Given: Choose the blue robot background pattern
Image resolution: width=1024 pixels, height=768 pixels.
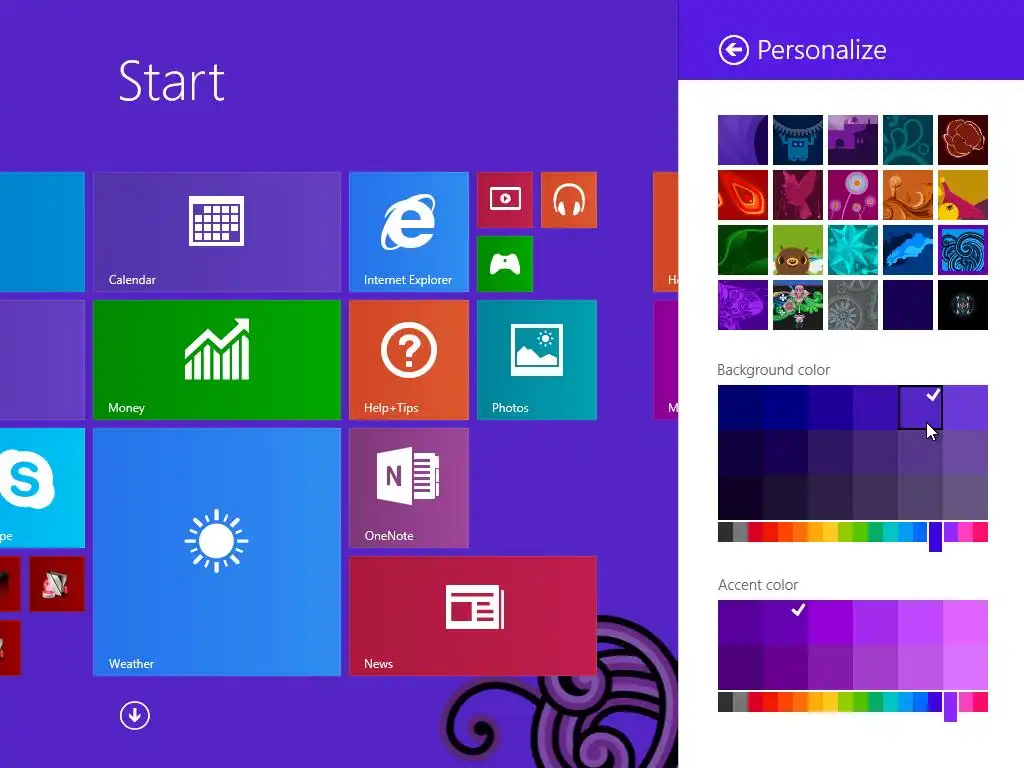Looking at the screenshot, I should click(x=797, y=140).
